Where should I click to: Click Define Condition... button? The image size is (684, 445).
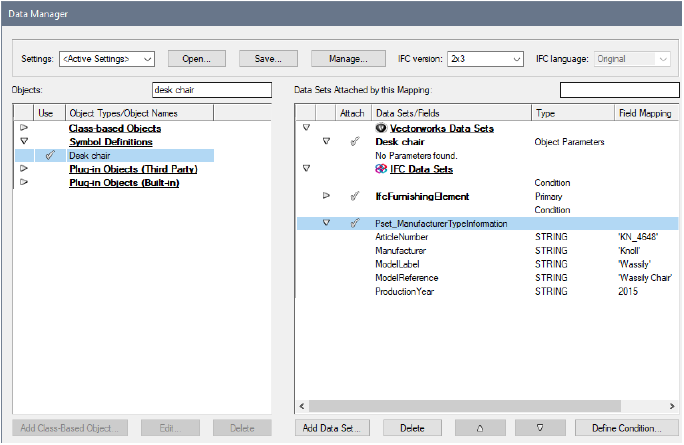tap(627, 428)
